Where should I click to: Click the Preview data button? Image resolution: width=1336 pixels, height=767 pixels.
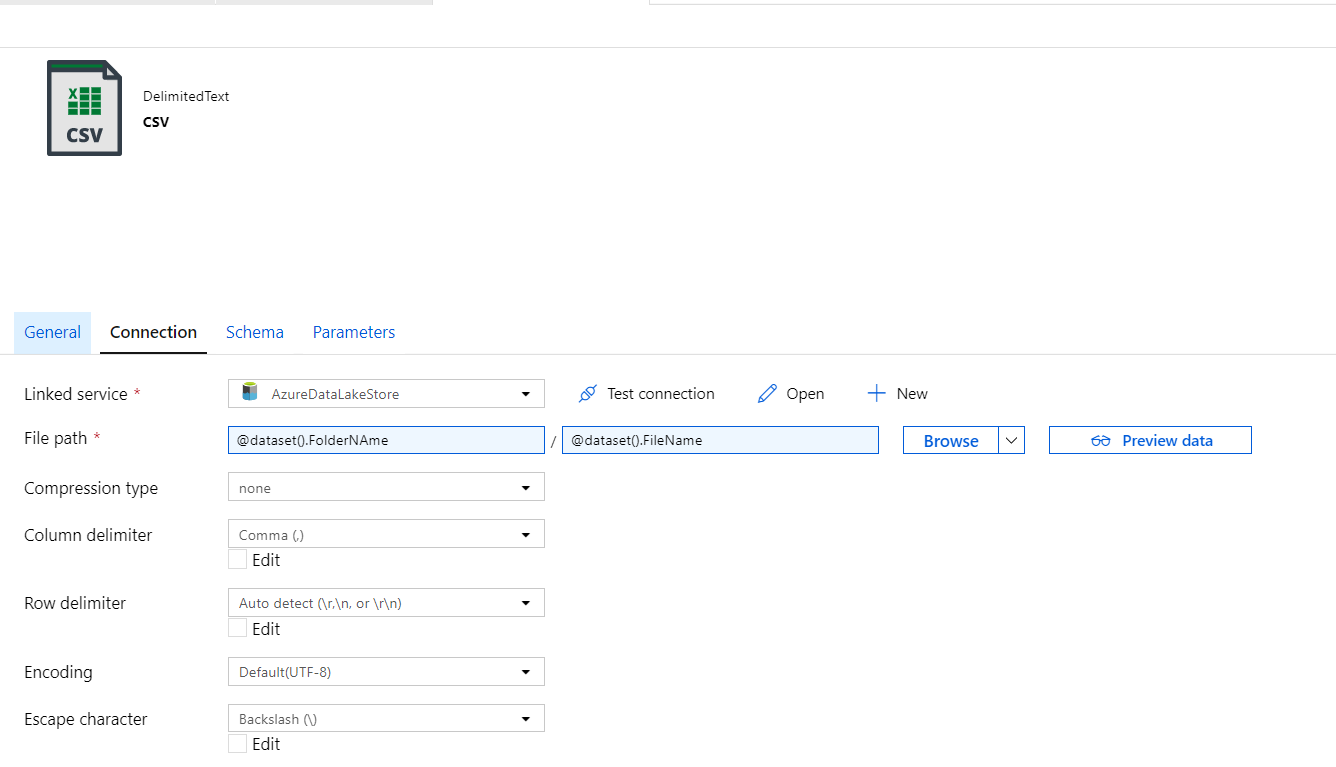1150,440
